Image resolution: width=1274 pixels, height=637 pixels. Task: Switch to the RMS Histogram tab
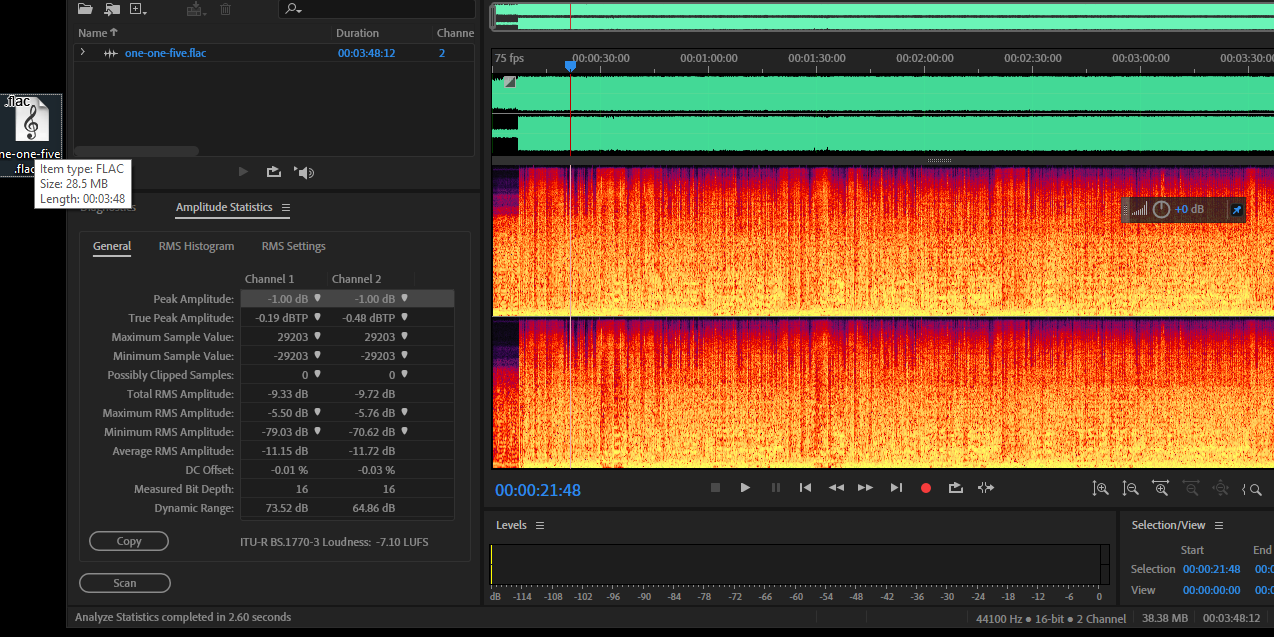[x=196, y=246]
